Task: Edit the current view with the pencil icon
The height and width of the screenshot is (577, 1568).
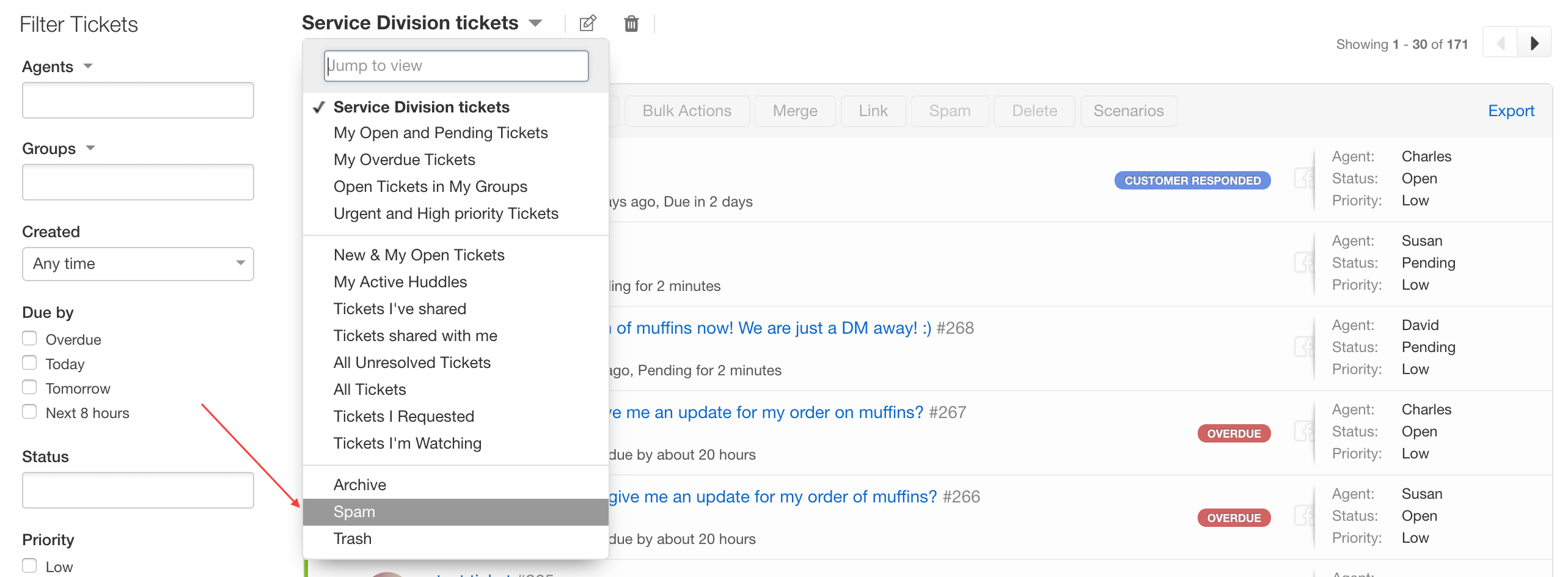Action: click(587, 23)
